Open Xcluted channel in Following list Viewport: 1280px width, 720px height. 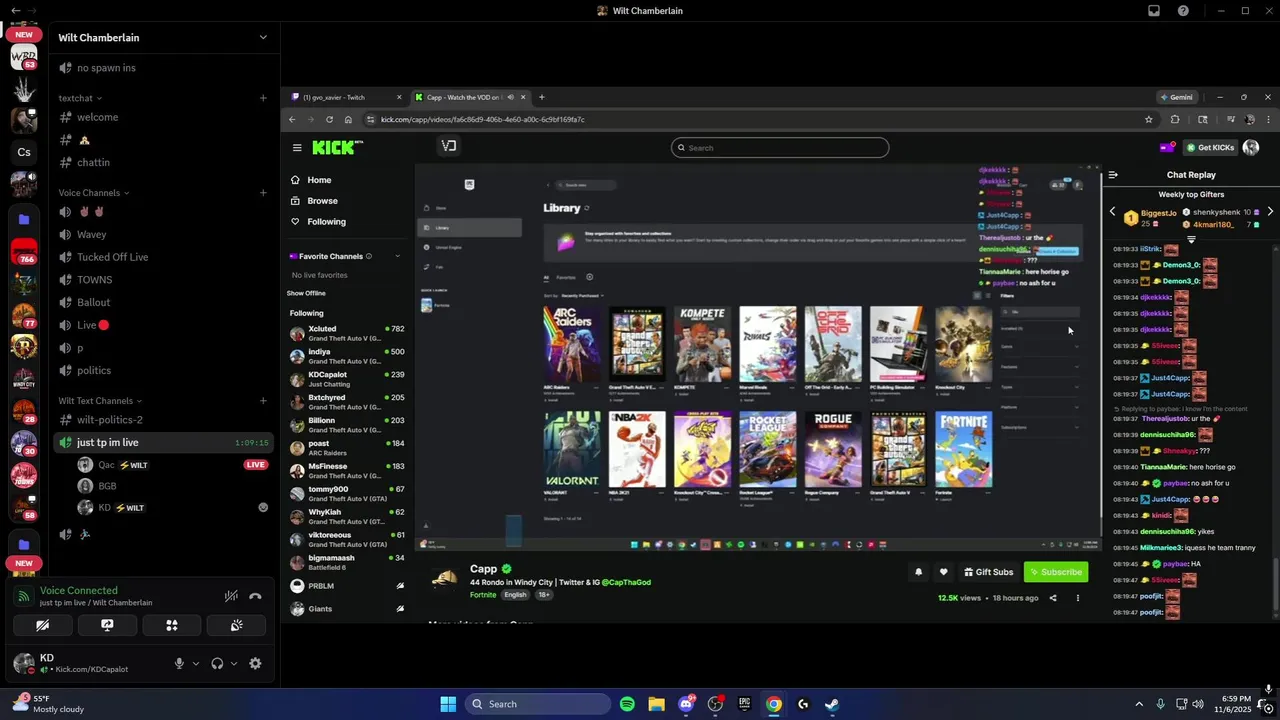346,333
